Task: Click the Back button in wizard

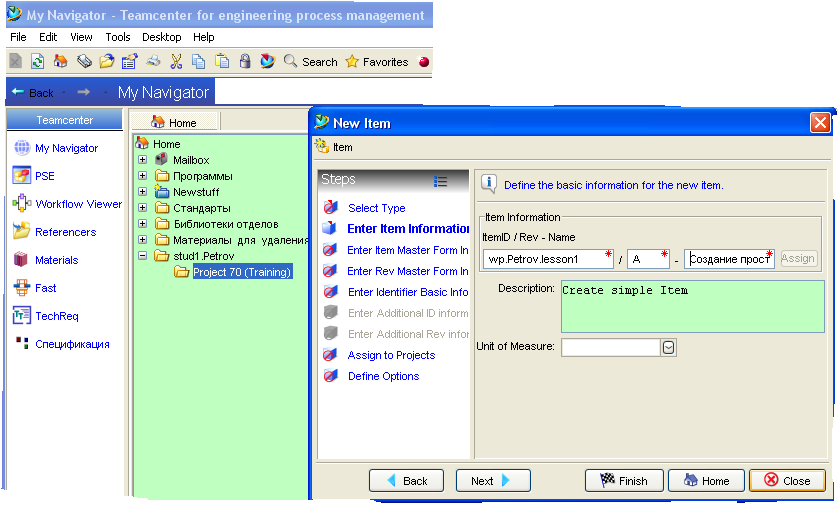Action: [406, 480]
